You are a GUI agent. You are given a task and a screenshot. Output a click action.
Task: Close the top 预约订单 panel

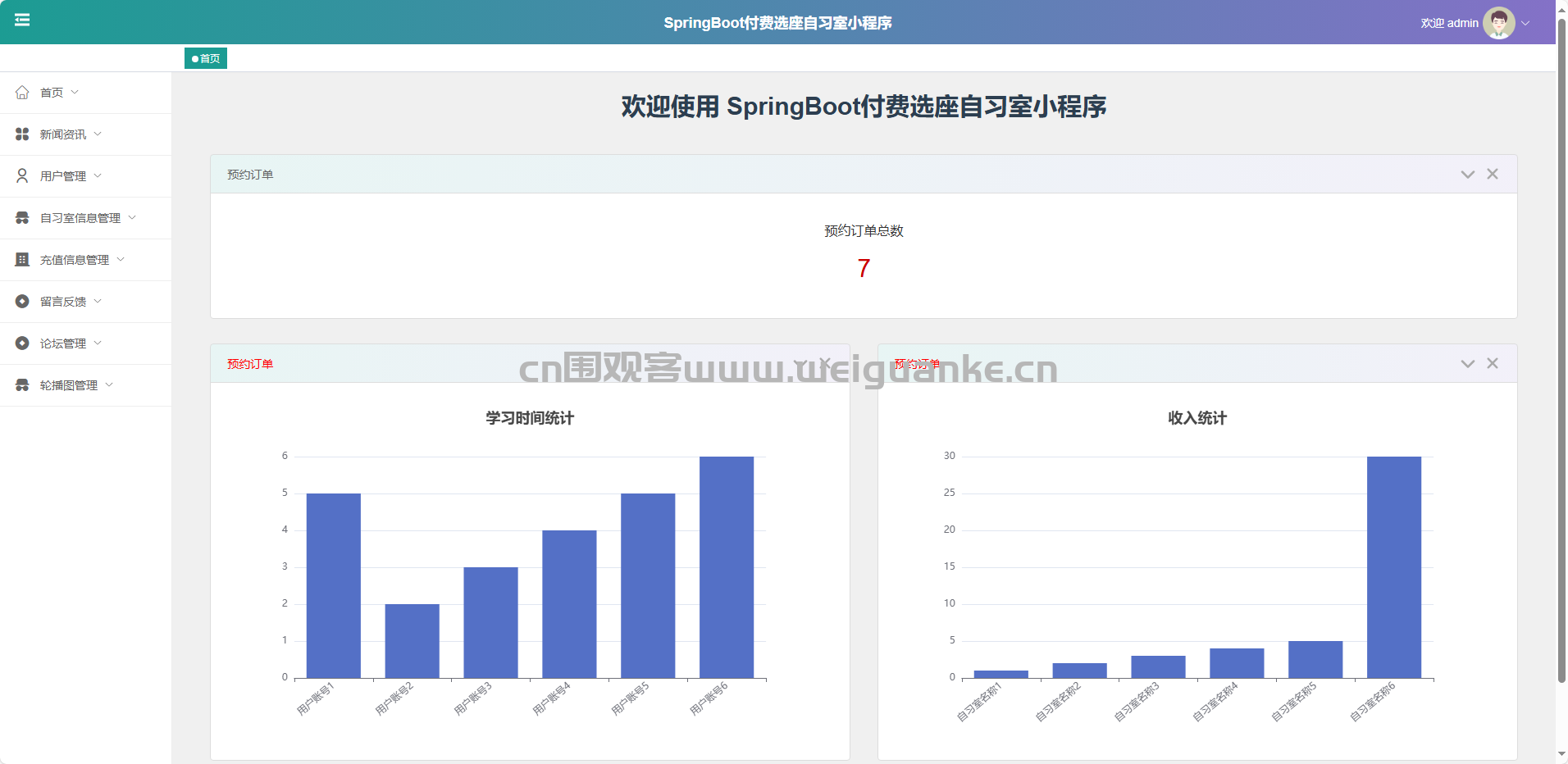1493,175
